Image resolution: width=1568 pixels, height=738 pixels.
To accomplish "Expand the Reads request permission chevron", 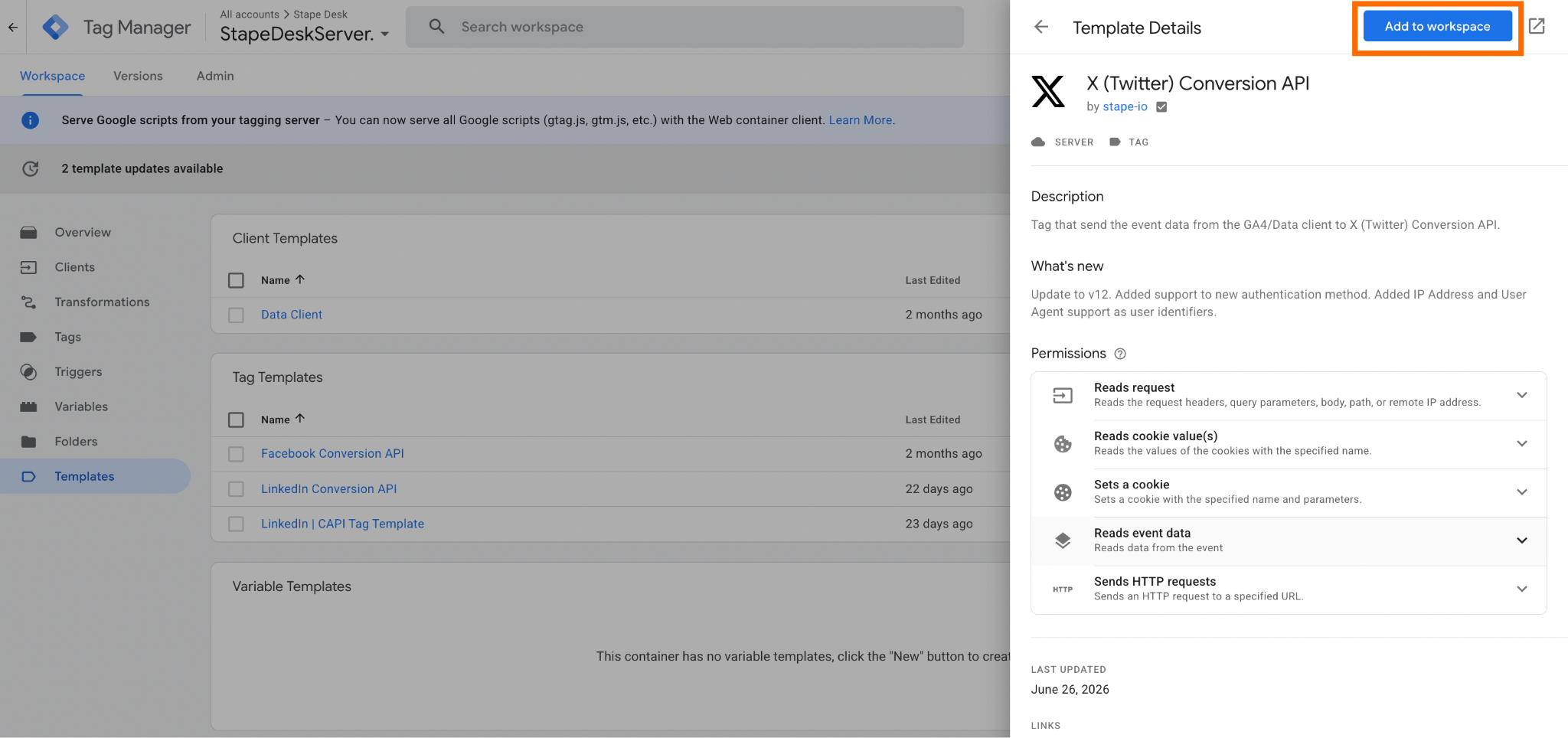I will [1522, 395].
